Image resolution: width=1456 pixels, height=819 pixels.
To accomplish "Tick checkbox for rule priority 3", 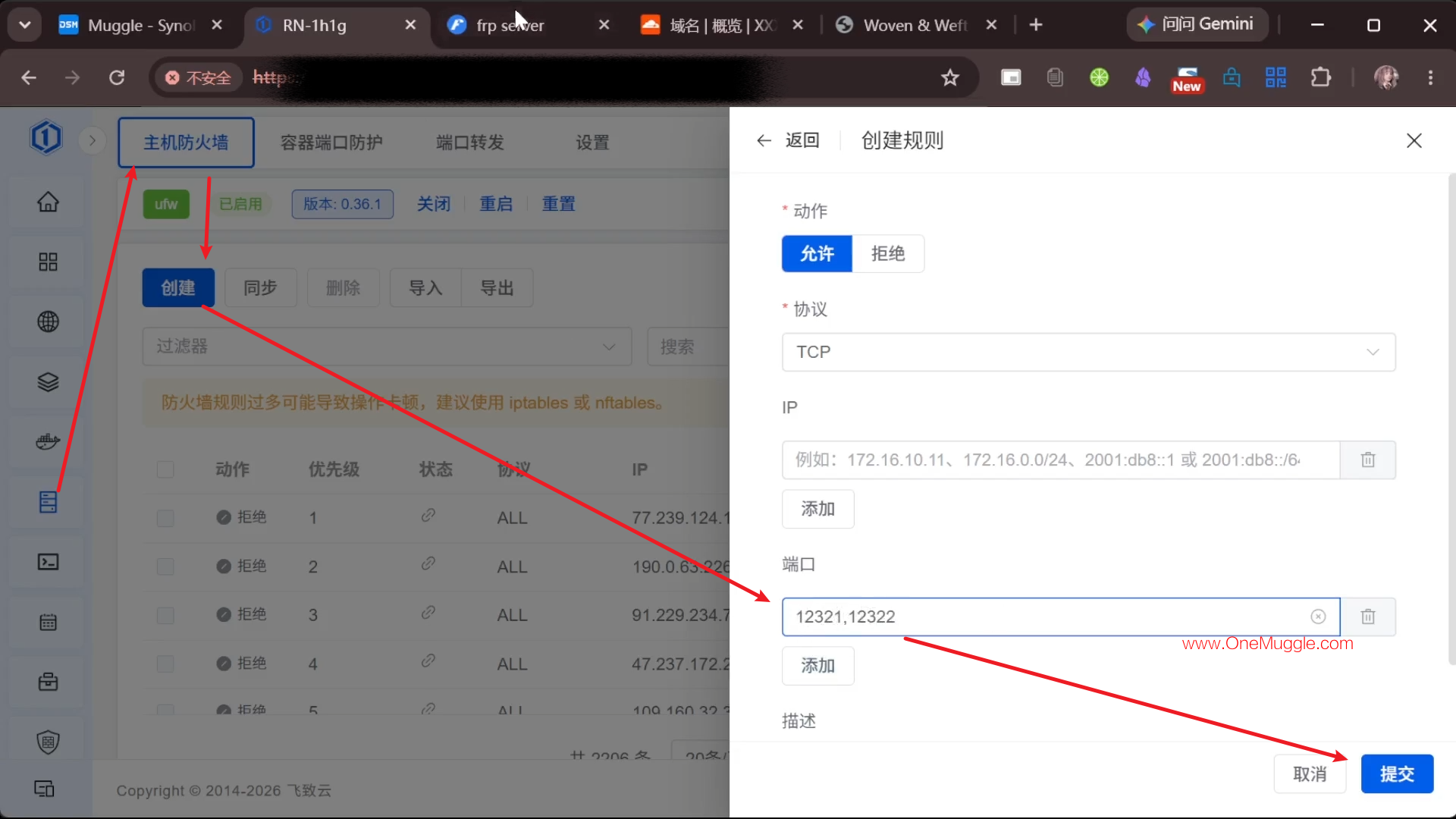I will (x=165, y=615).
